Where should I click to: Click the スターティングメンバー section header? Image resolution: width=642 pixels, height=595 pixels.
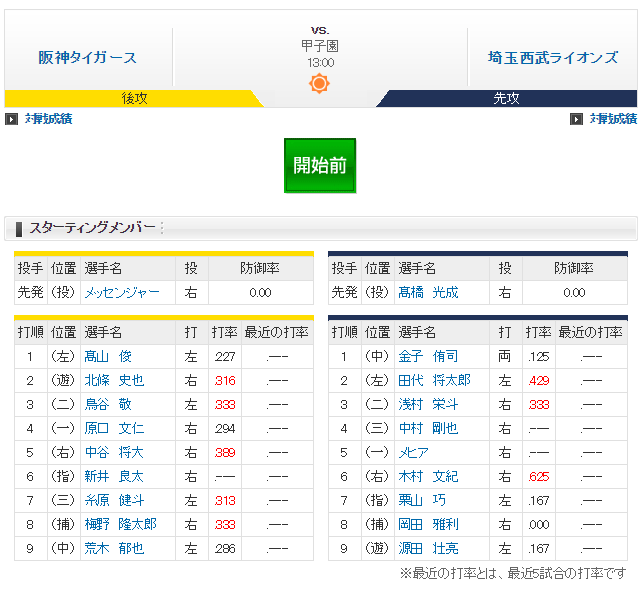[x=321, y=228]
